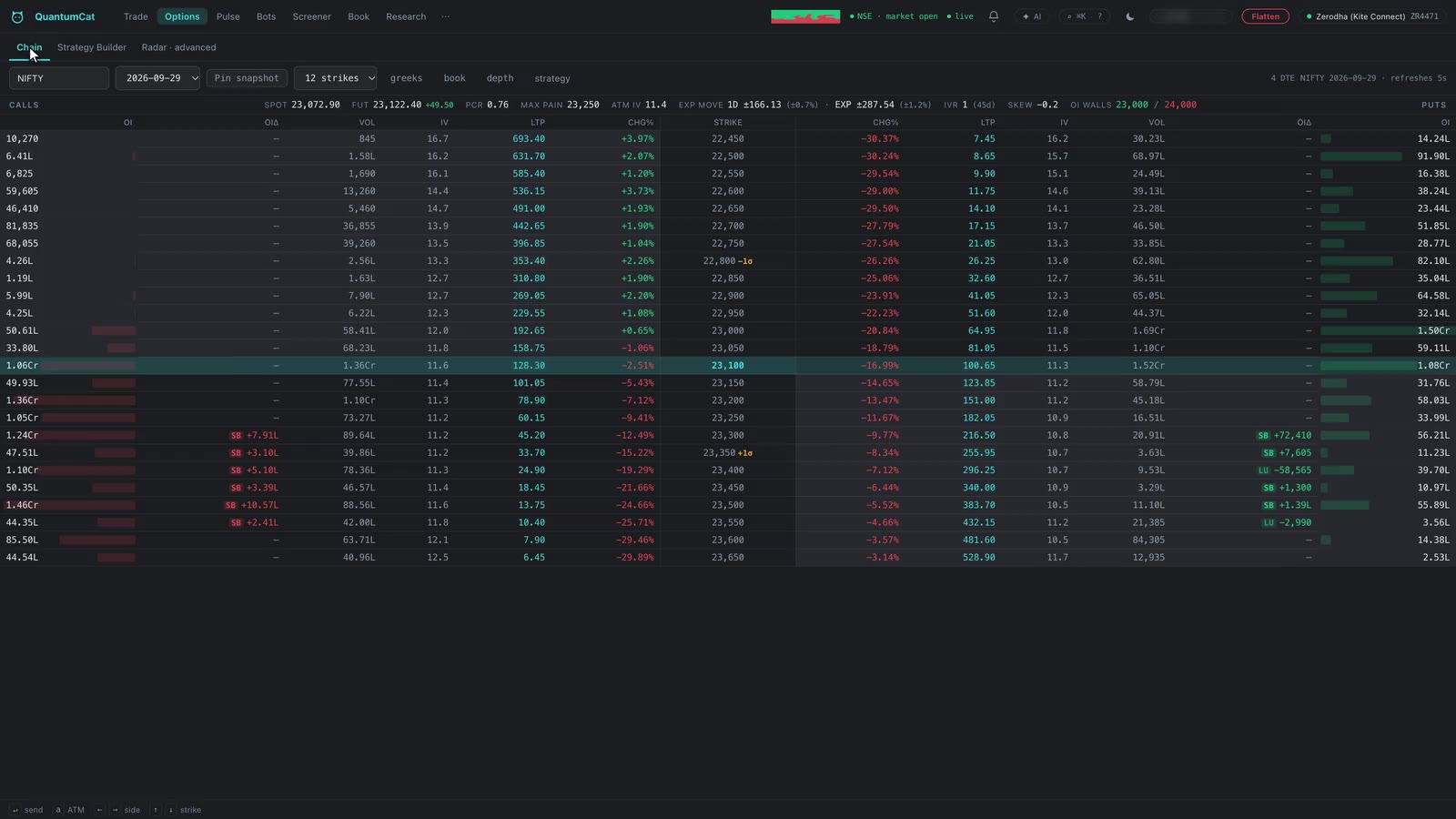Image resolution: width=1456 pixels, height=819 pixels.
Task: Click the STRIKE column header
Action: click(728, 122)
